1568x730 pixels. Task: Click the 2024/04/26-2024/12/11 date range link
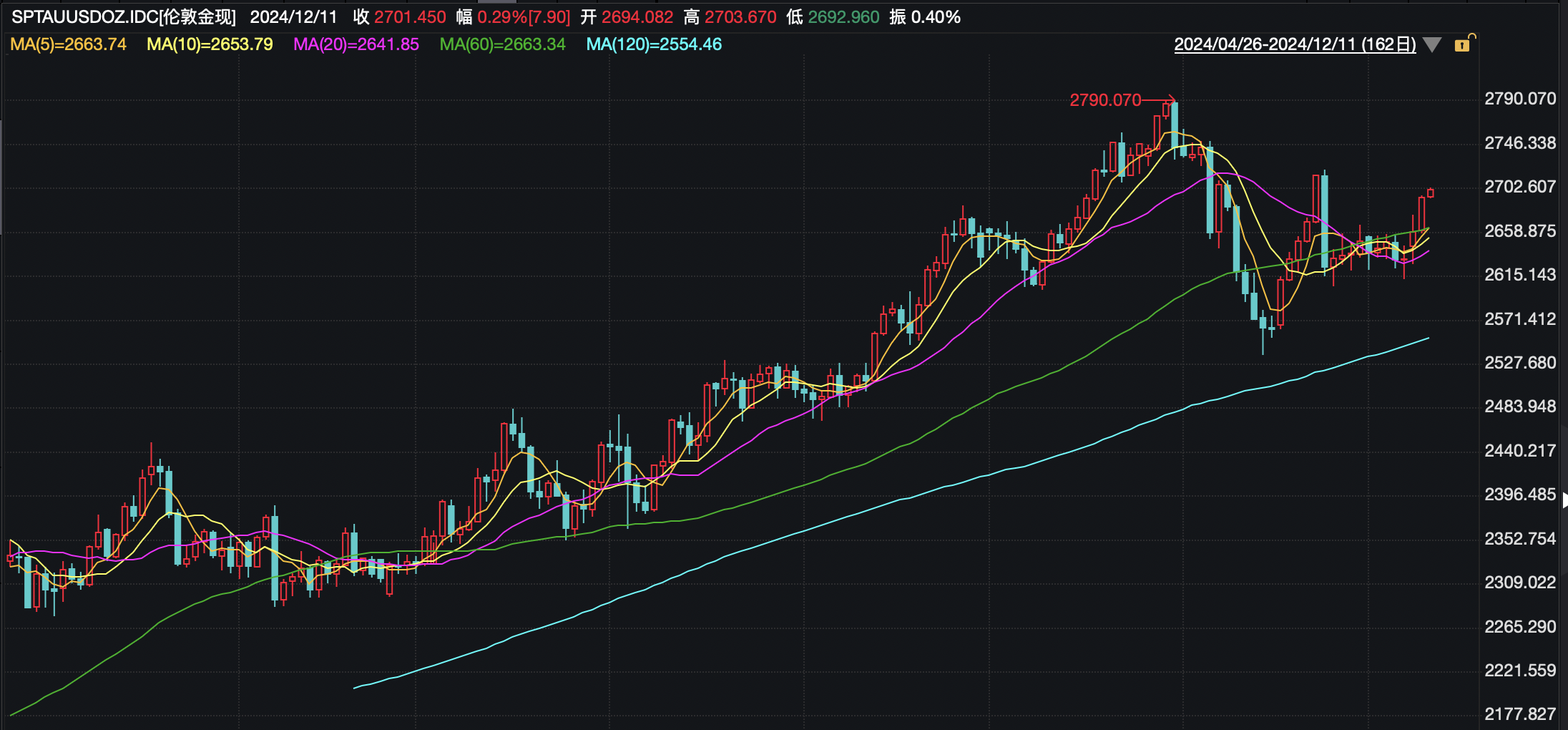[x=1295, y=44]
